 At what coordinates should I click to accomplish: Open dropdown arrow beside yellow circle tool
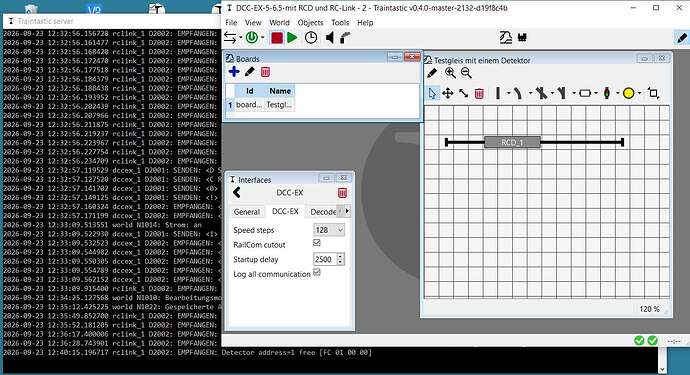pyautogui.click(x=639, y=93)
